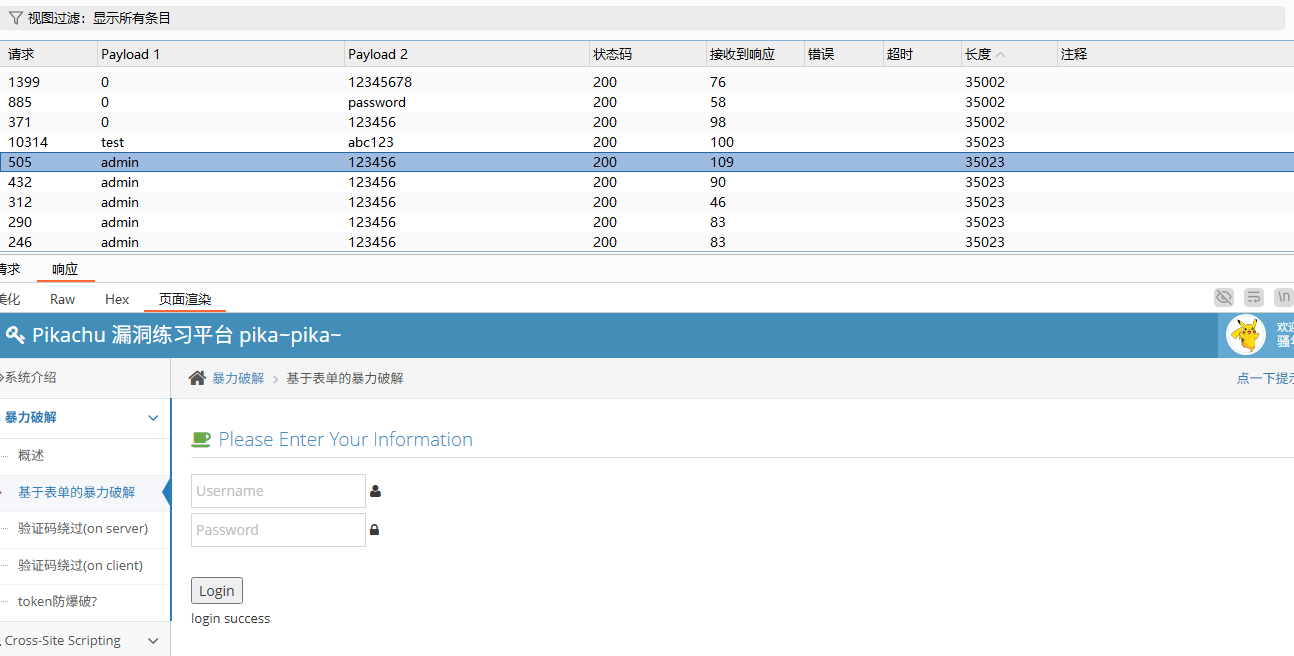Screen dimensions: 1294x656
Task: Select result row with request 290
Action: coord(647,222)
